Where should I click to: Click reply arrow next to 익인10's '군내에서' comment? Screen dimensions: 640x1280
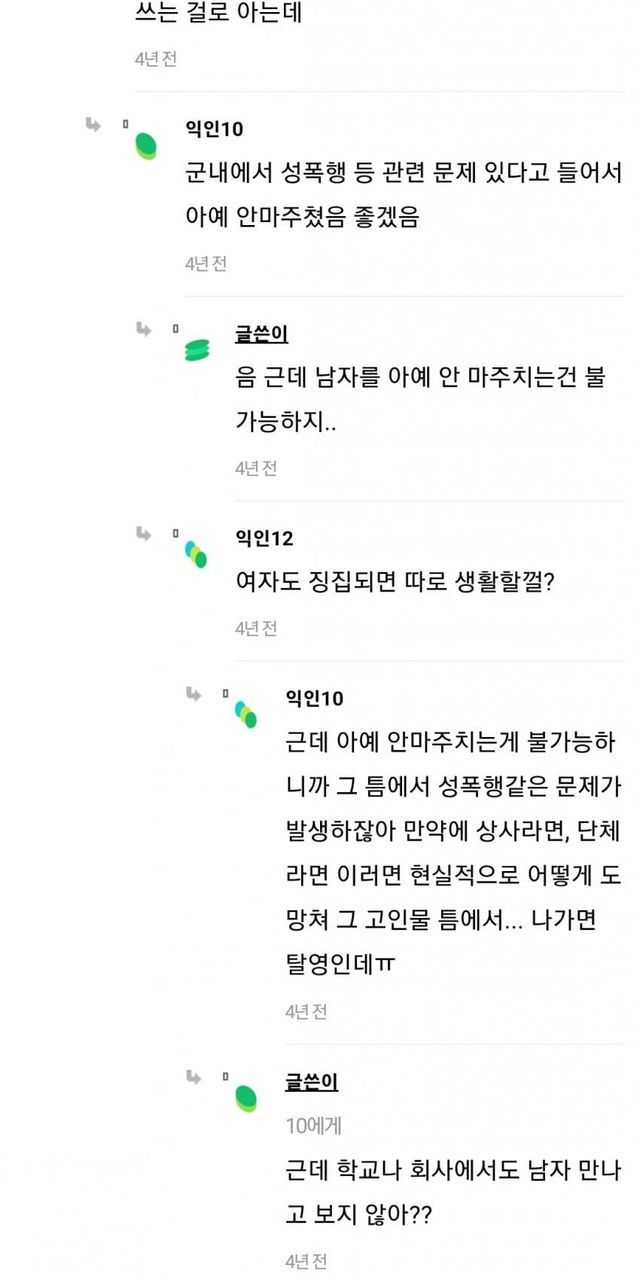tap(93, 125)
